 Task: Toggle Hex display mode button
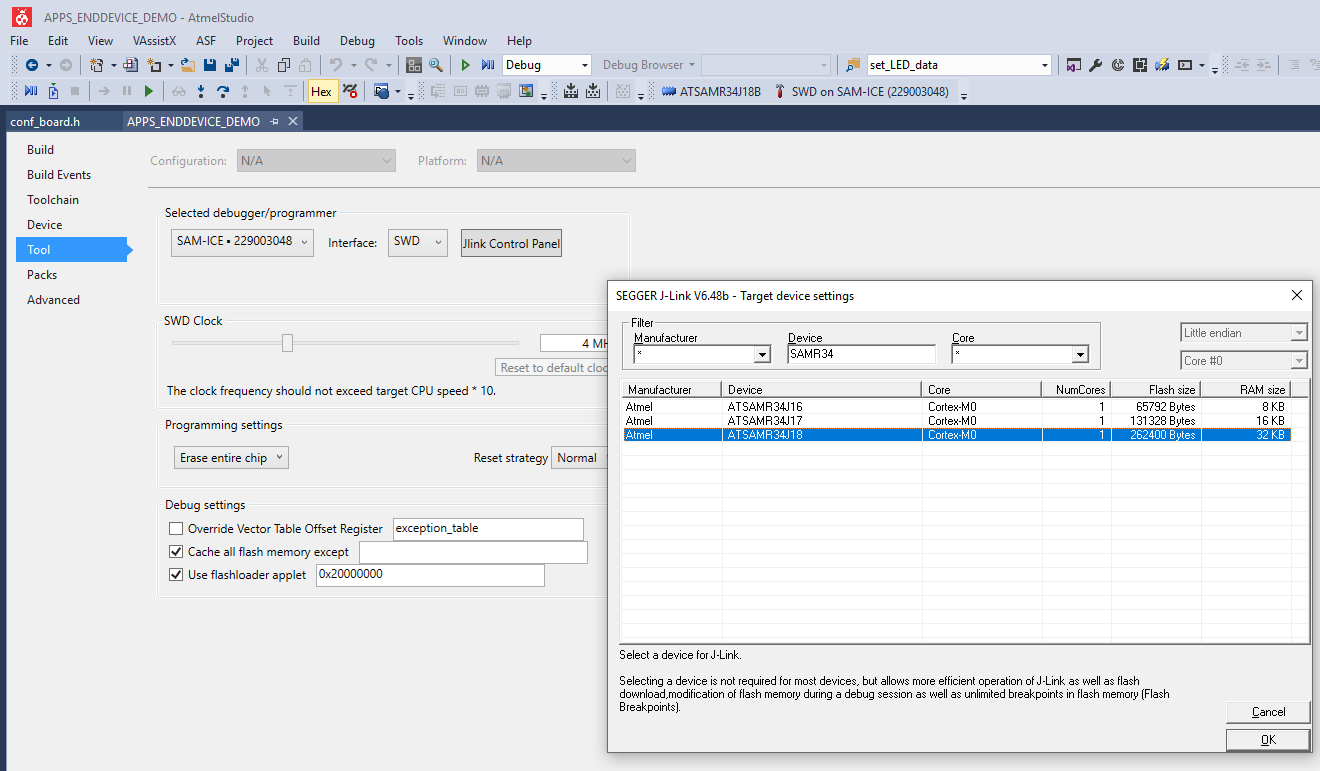coord(321,92)
